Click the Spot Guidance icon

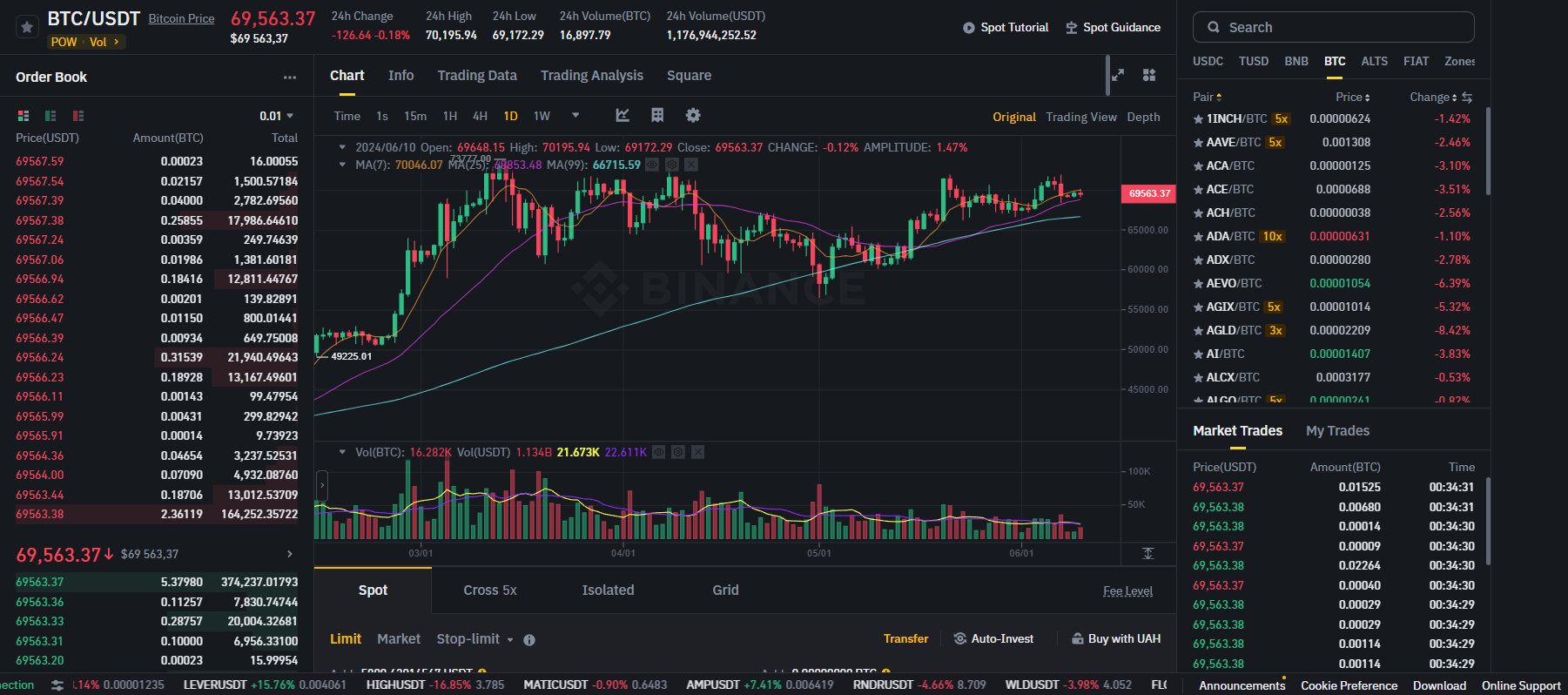pos(1072,28)
